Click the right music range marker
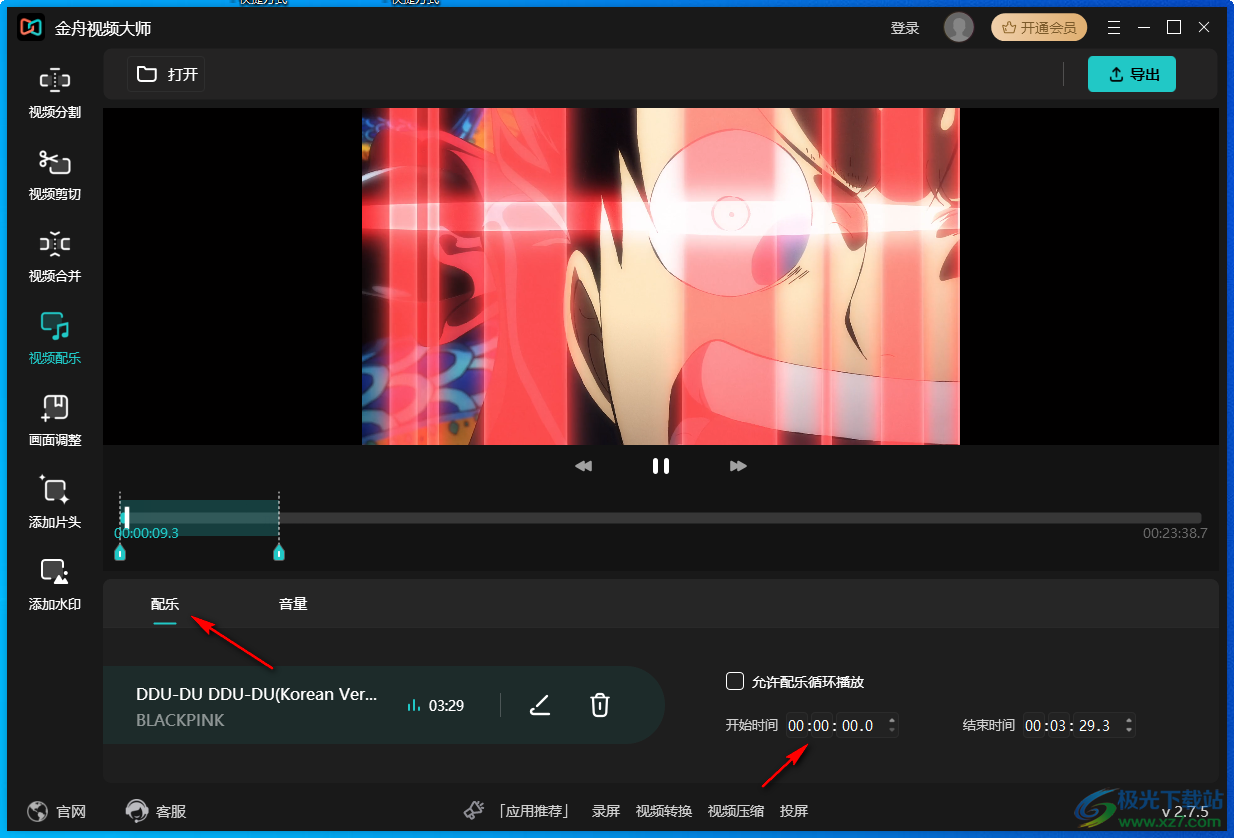 [x=279, y=552]
